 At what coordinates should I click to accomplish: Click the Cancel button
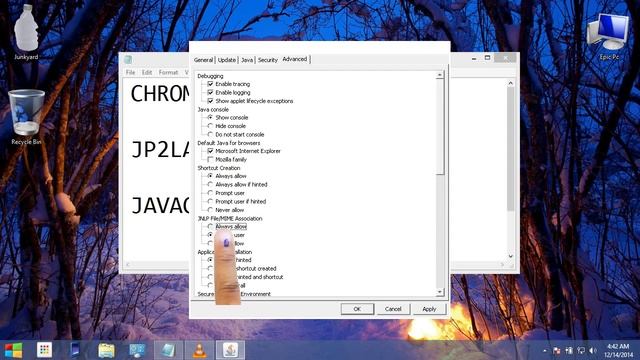(393, 309)
